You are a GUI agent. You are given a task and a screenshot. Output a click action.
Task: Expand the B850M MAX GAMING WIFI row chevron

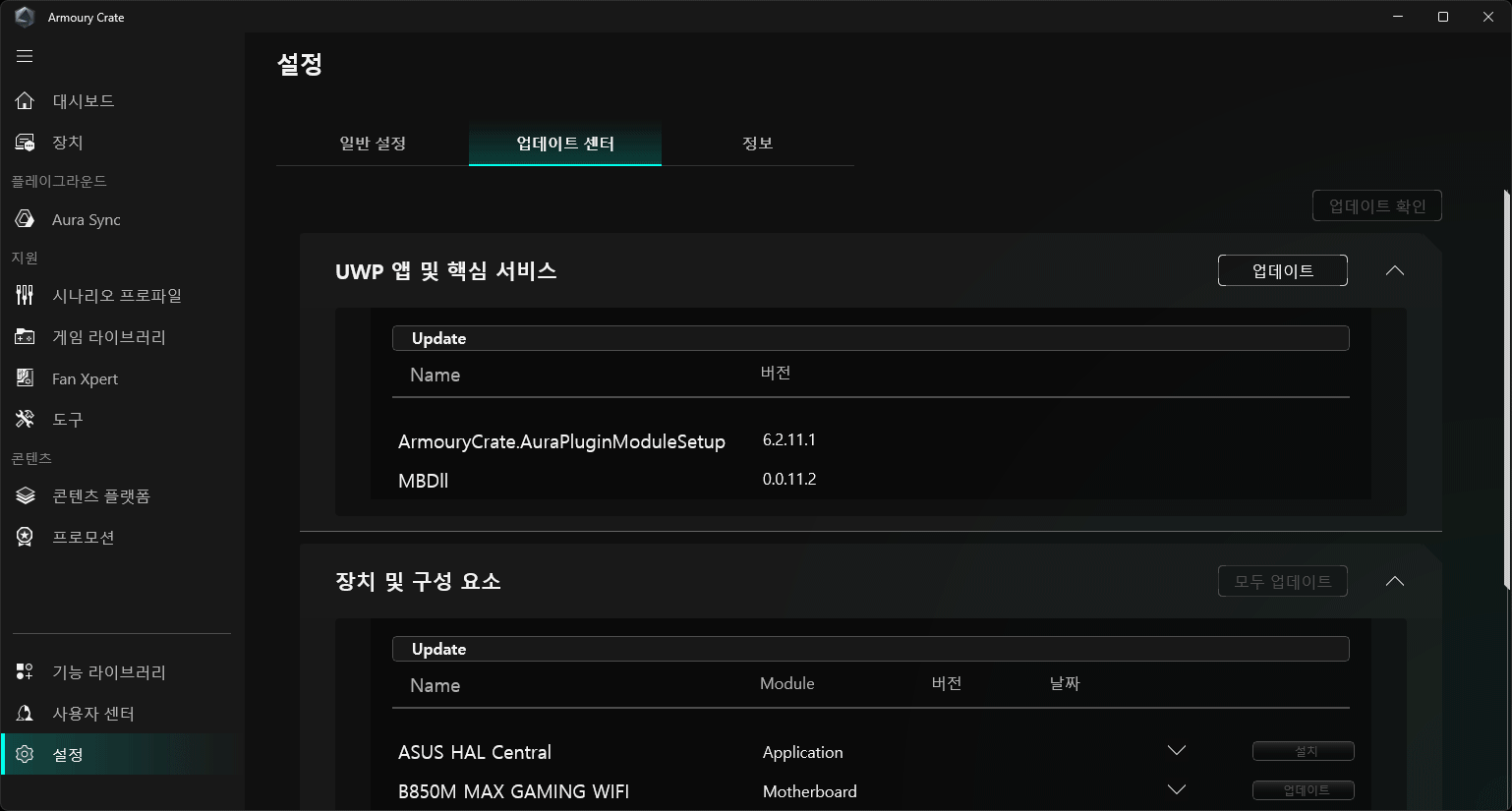pos(1176,789)
